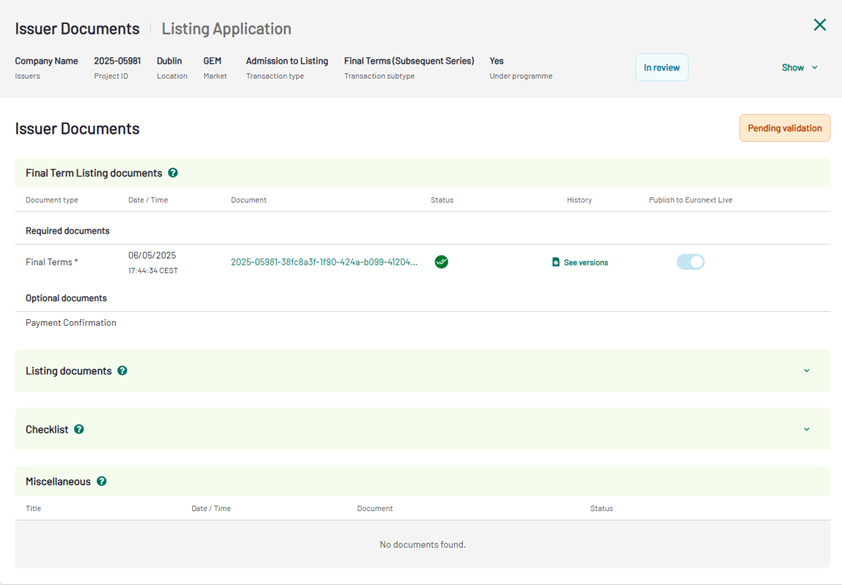Click the Pending validation badge
This screenshot has width=842, height=585.
[x=784, y=128]
